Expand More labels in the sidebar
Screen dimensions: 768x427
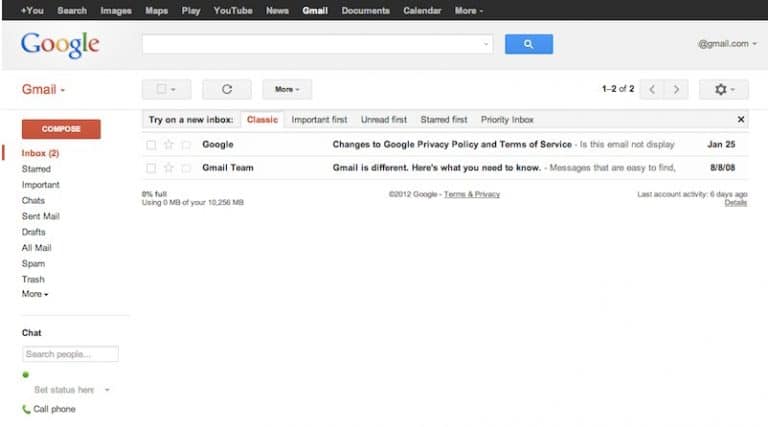[35, 294]
